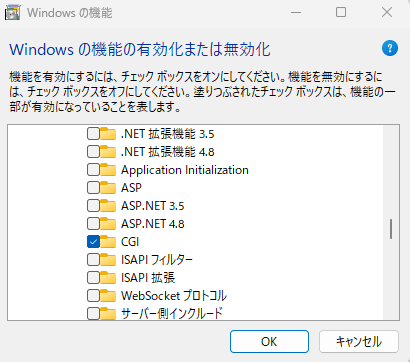Check the ISAPI フィルター checkbox
The width and height of the screenshot is (410, 362).
93,260
